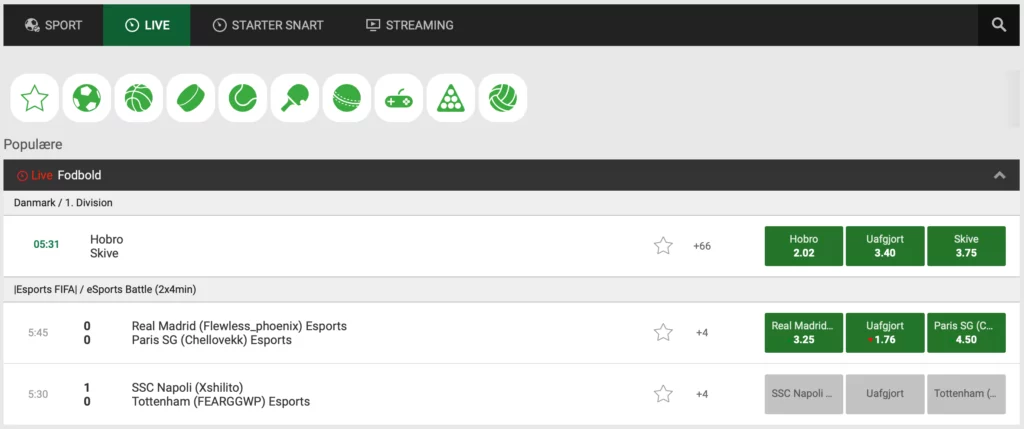Choose the volleyball sport icon

tap(503, 98)
